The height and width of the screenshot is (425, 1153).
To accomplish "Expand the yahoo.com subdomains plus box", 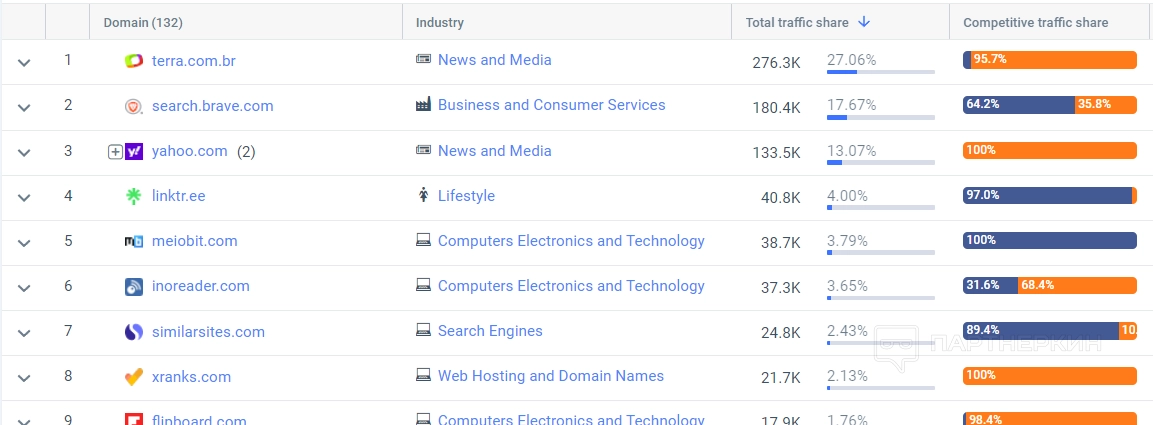I will coord(115,152).
